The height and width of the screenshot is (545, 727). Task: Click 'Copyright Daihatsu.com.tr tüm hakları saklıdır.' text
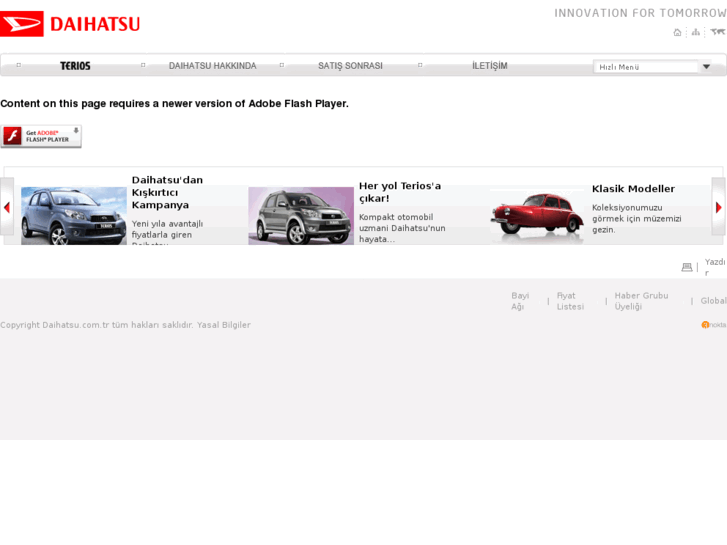point(97,325)
